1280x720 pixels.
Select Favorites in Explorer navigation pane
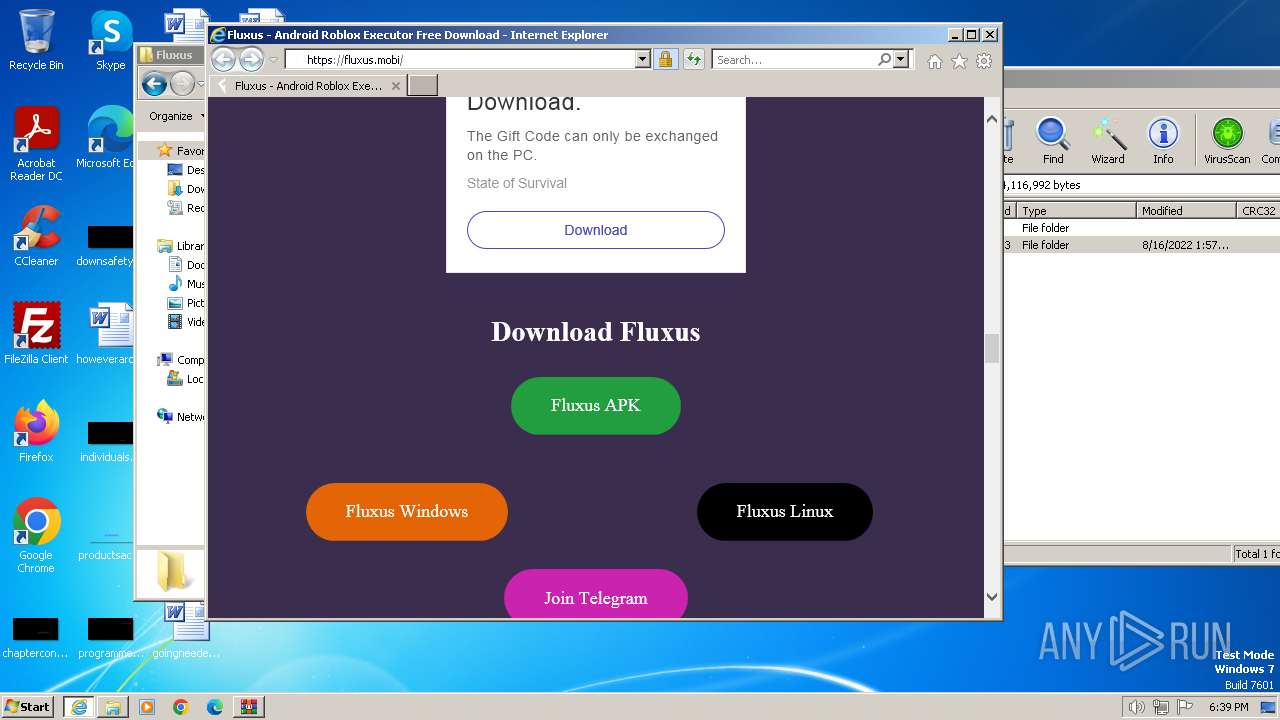tap(181, 151)
